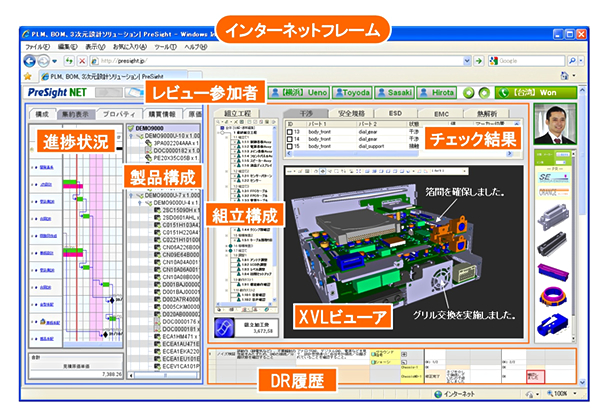Select the blue clip part thumbnail
The height and width of the screenshot is (416, 608).
553,325
